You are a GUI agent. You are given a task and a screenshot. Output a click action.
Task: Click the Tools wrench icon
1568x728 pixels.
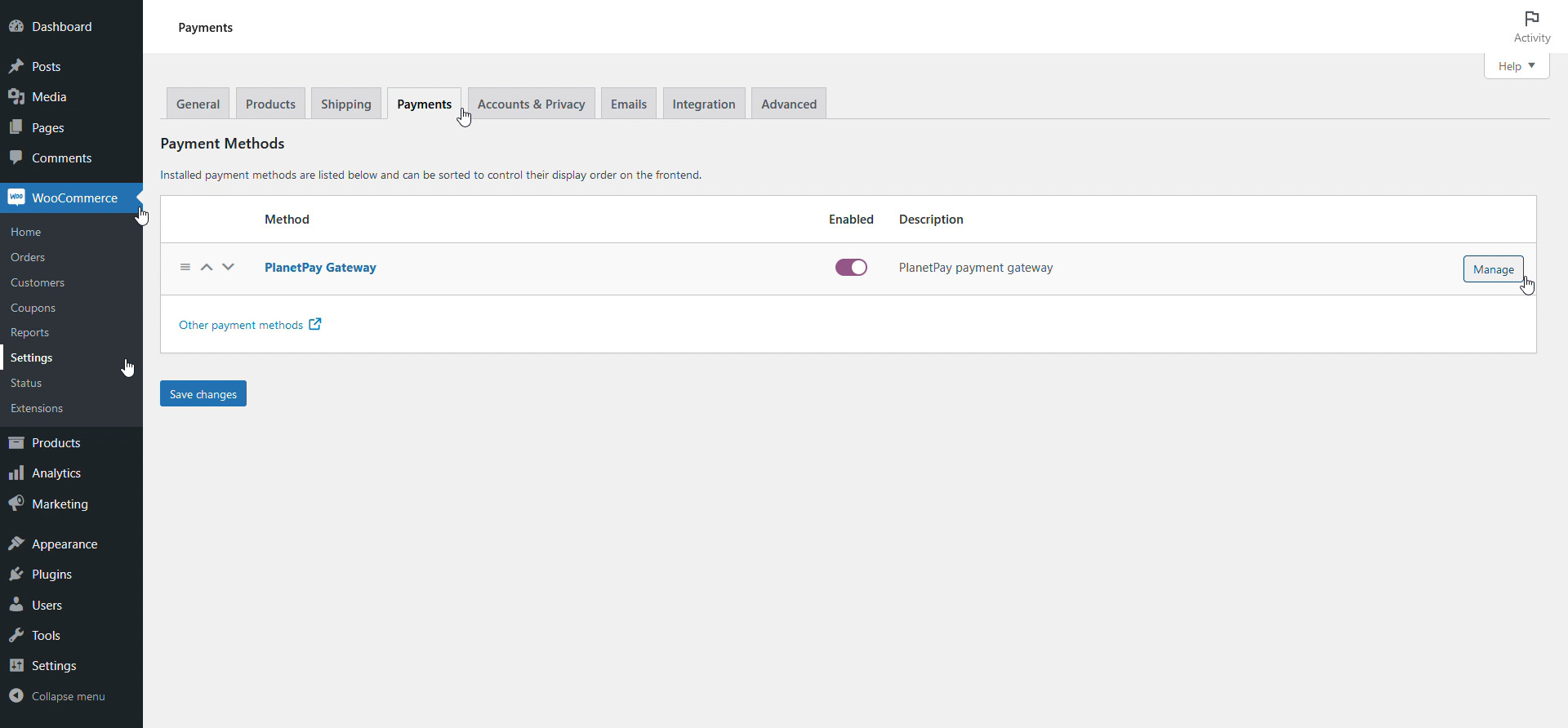[x=16, y=635]
